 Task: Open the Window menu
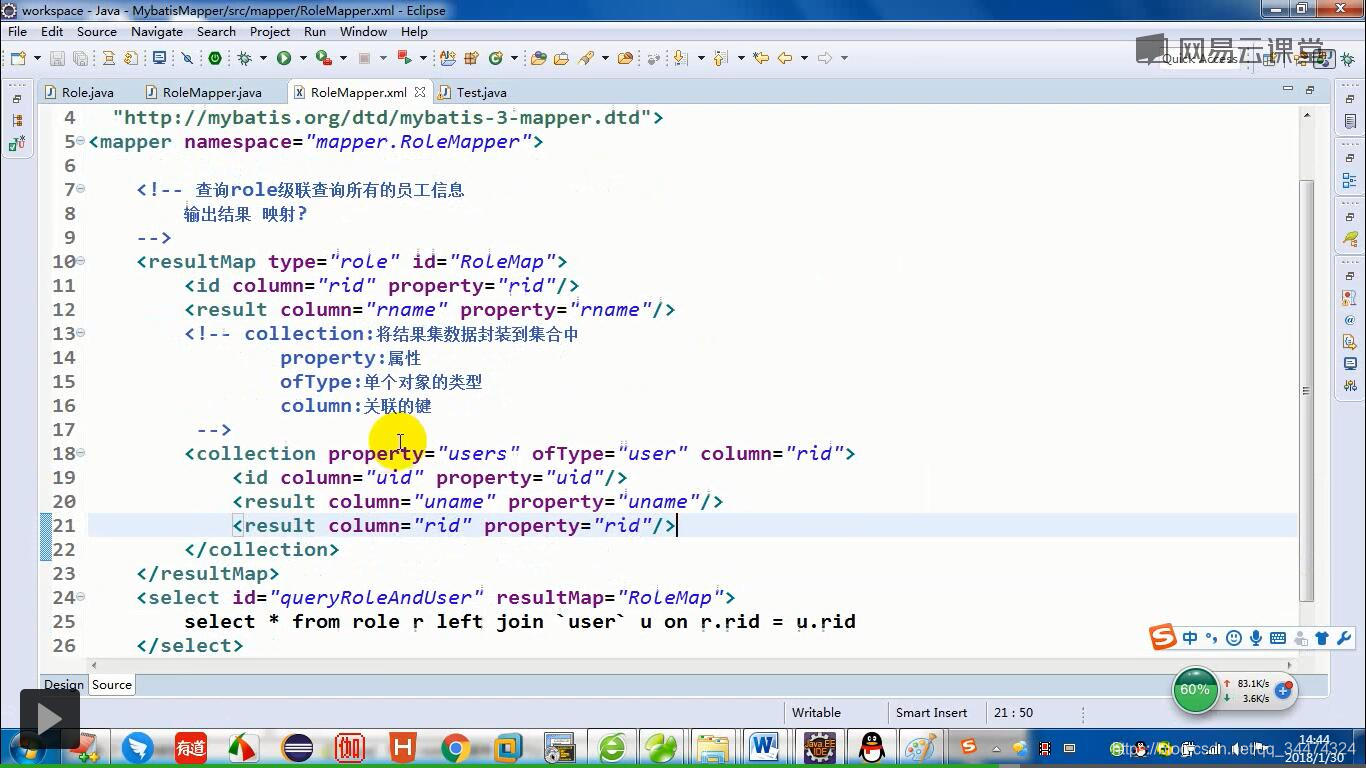click(363, 31)
